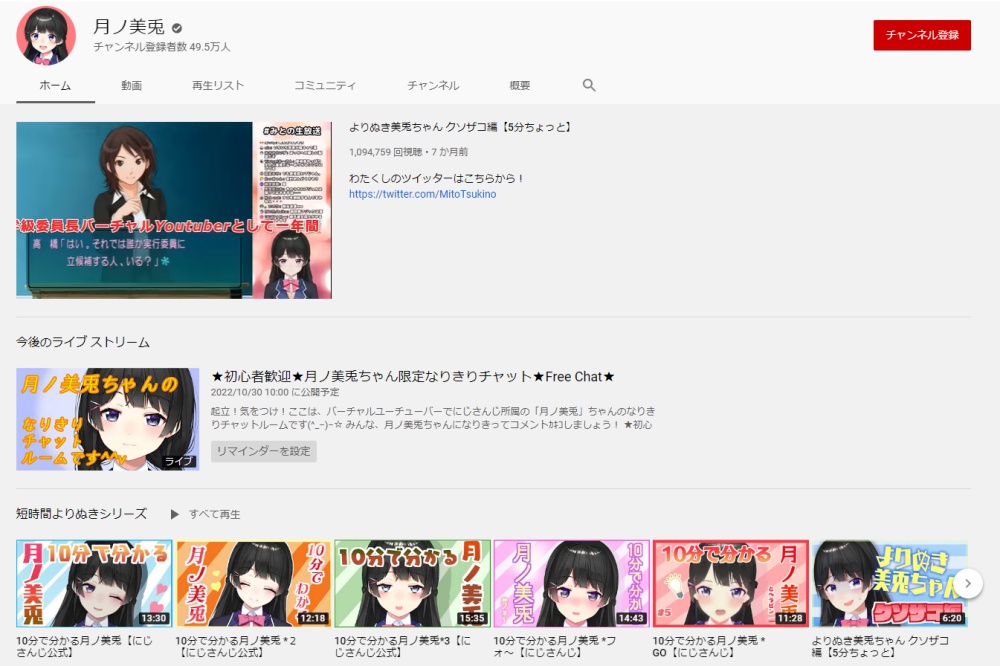Open title 10分で分かる月ノ美兎＊GO
Image resolution: width=1000 pixels, height=666 pixels.
(x=709, y=646)
